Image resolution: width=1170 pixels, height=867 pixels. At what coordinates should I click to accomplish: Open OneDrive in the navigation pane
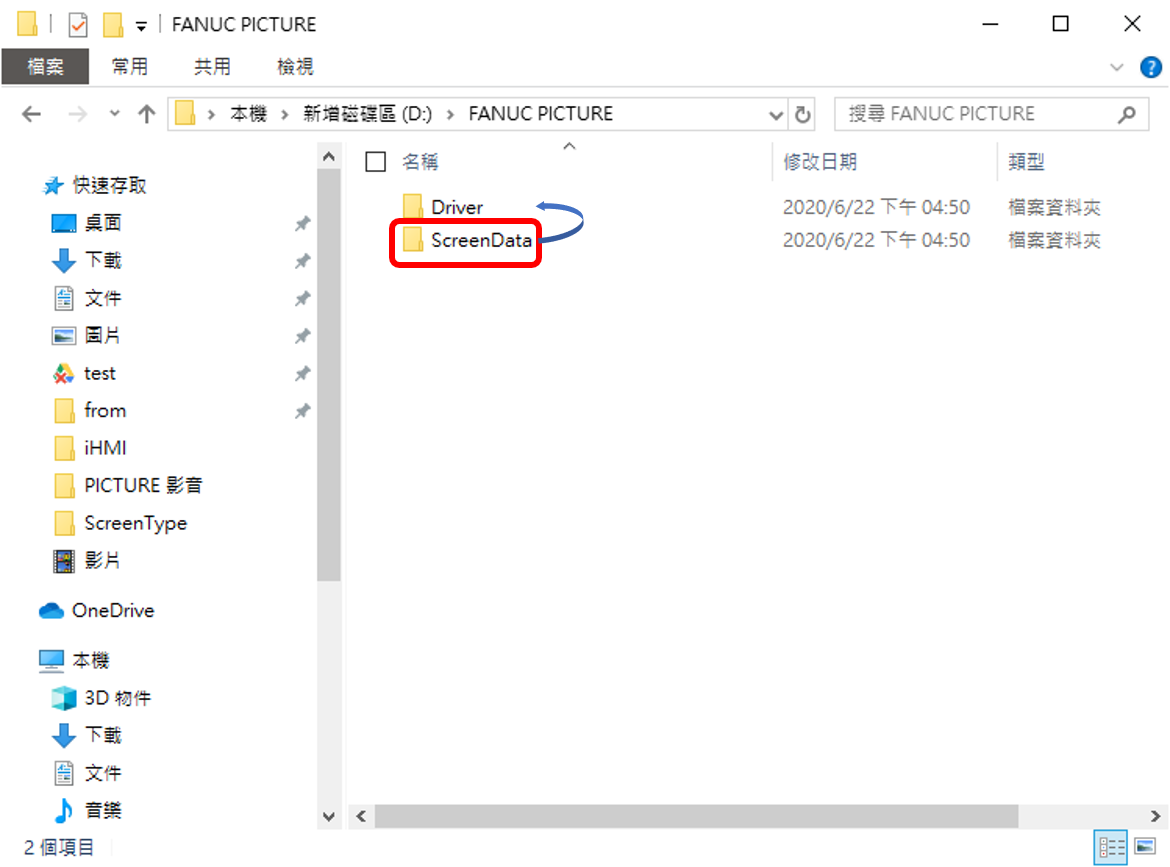(x=112, y=610)
